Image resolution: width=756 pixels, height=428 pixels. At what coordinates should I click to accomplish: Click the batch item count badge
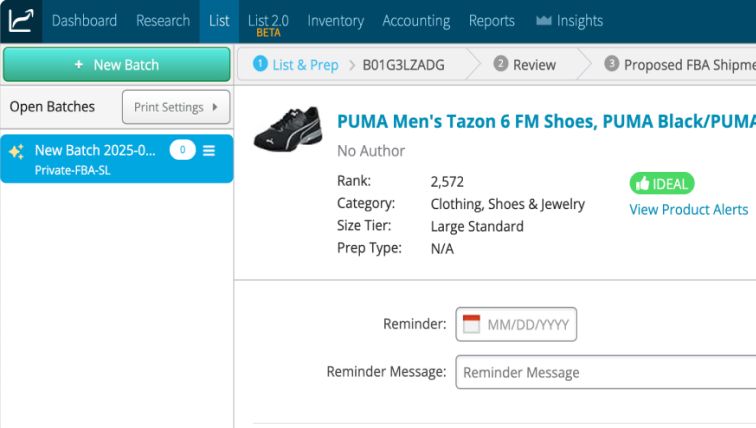point(182,151)
